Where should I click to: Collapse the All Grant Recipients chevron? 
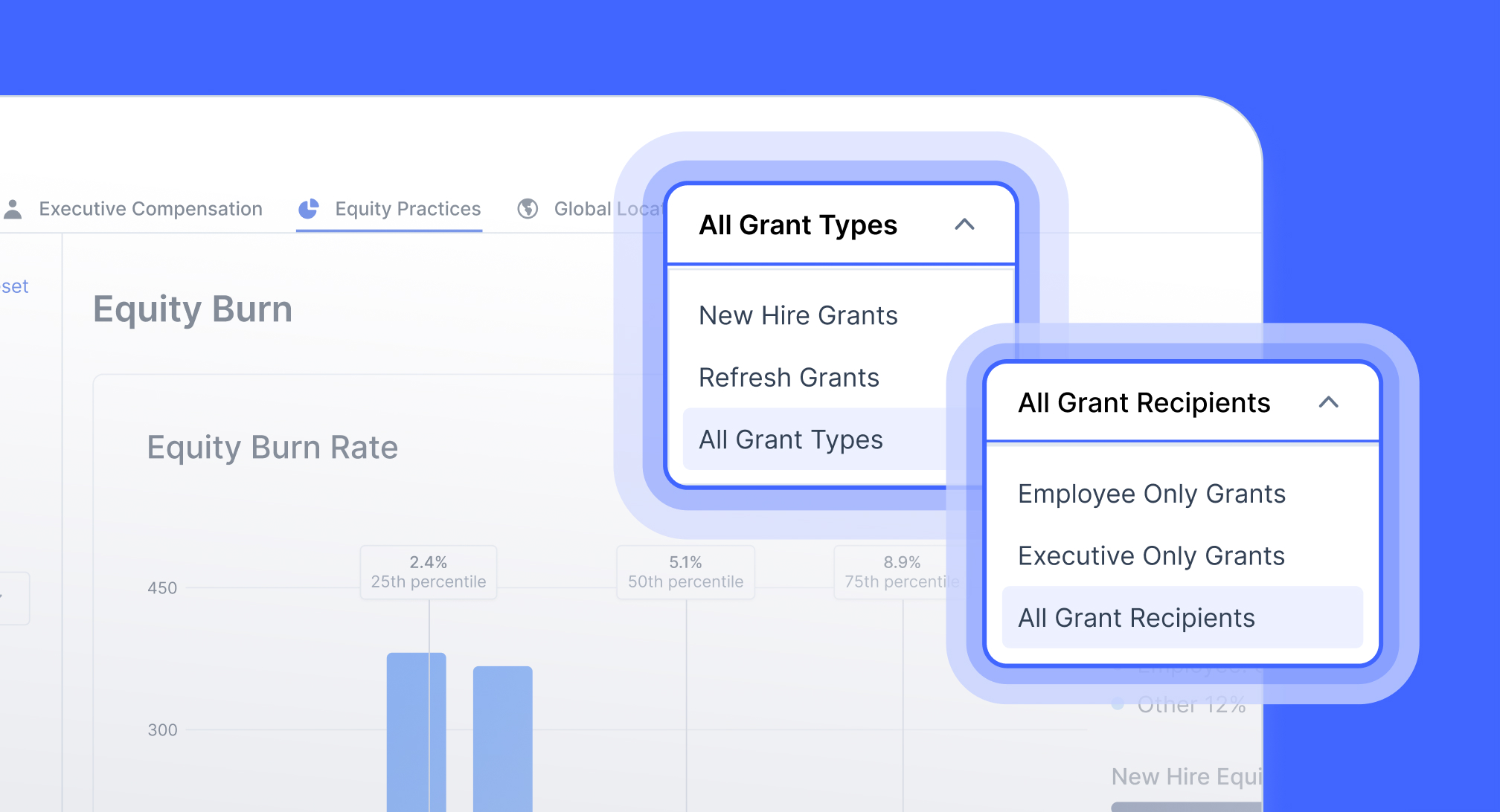tap(1328, 402)
